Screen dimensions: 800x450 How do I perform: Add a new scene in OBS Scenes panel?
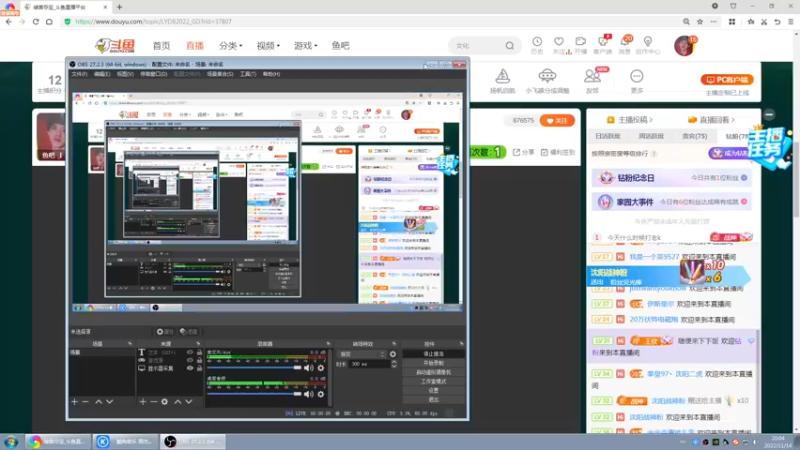pos(74,402)
